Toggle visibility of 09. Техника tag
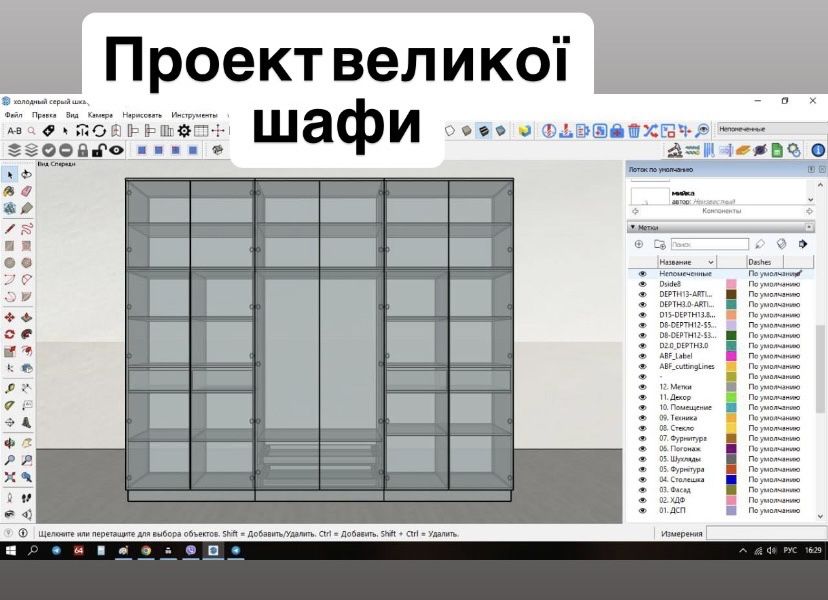Image resolution: width=828 pixels, height=600 pixels. 643,418
